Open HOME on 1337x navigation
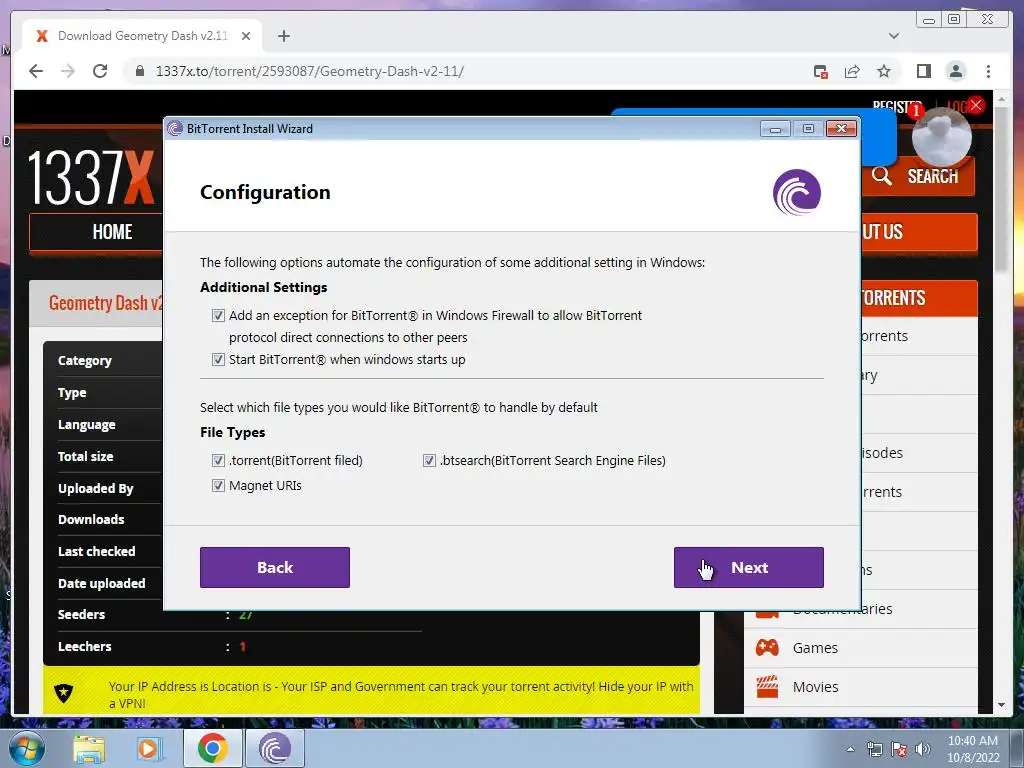1024x768 pixels. pos(112,232)
